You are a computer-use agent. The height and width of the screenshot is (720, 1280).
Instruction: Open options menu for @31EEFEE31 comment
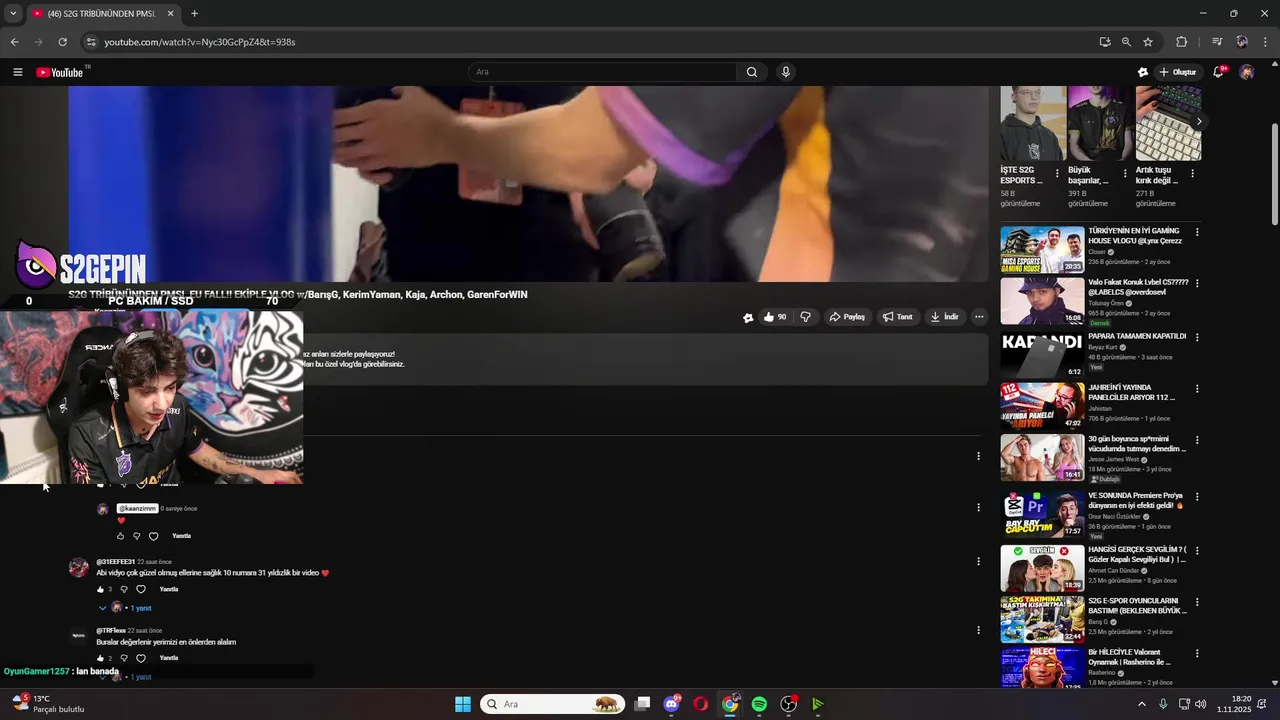[x=978, y=561]
